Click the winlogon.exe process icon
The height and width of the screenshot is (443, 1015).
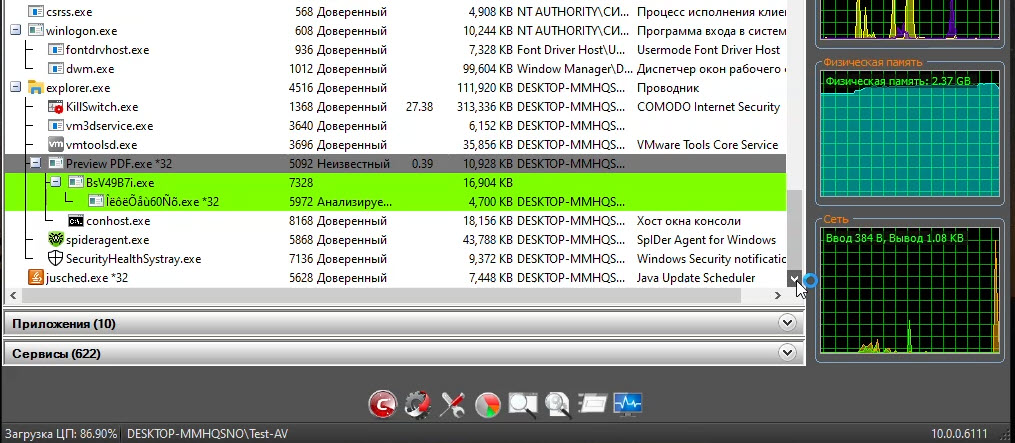[x=36, y=30]
